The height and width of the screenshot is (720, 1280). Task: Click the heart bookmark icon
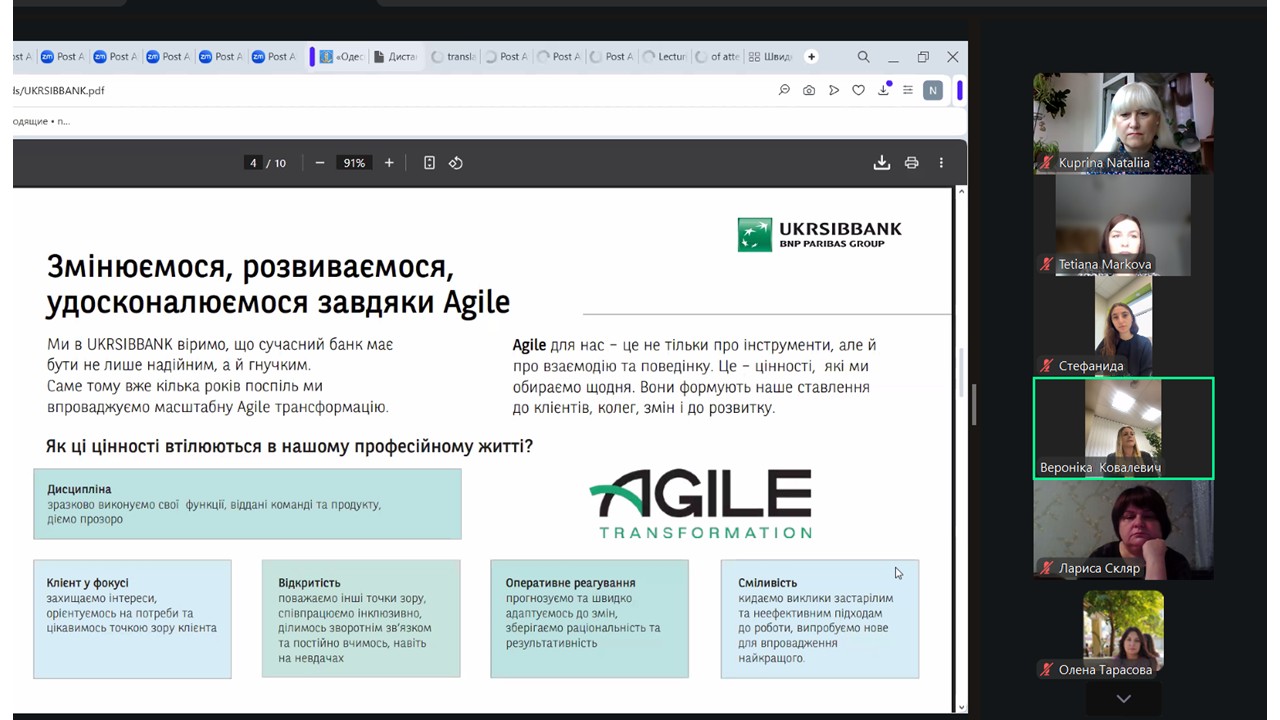(x=858, y=90)
